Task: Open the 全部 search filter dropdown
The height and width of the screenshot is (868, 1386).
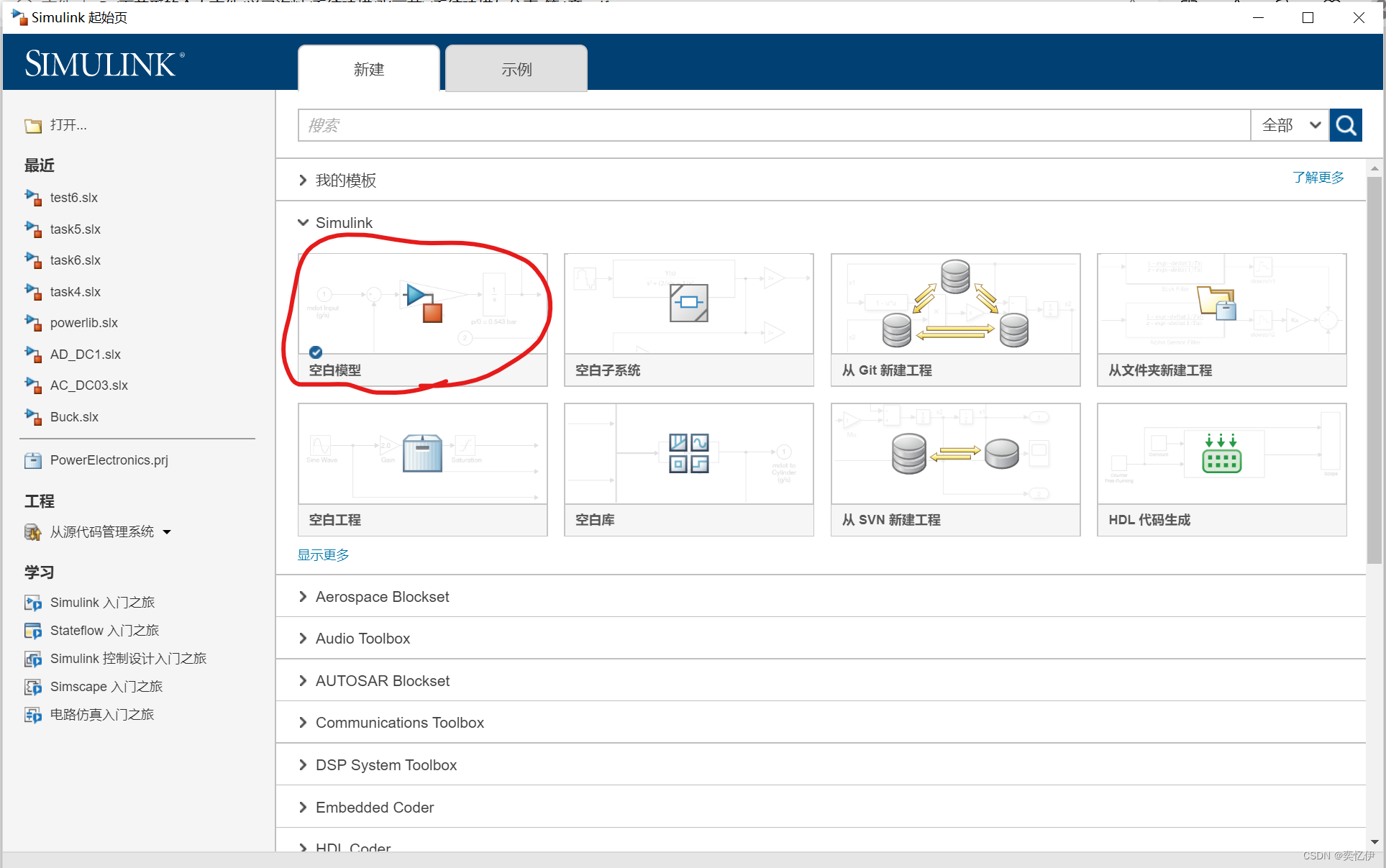Action: pos(1290,125)
